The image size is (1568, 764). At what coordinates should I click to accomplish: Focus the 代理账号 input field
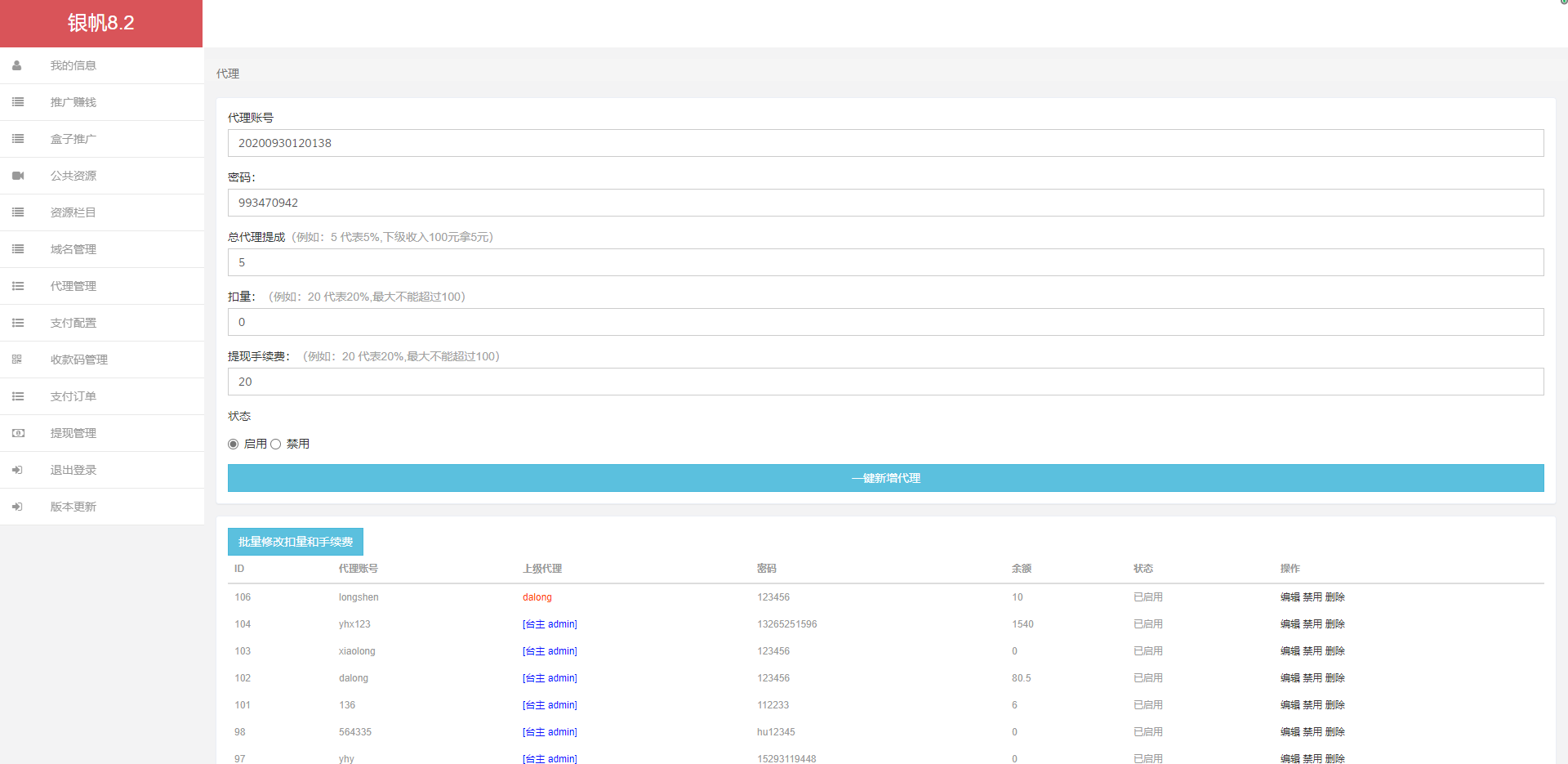[885, 143]
